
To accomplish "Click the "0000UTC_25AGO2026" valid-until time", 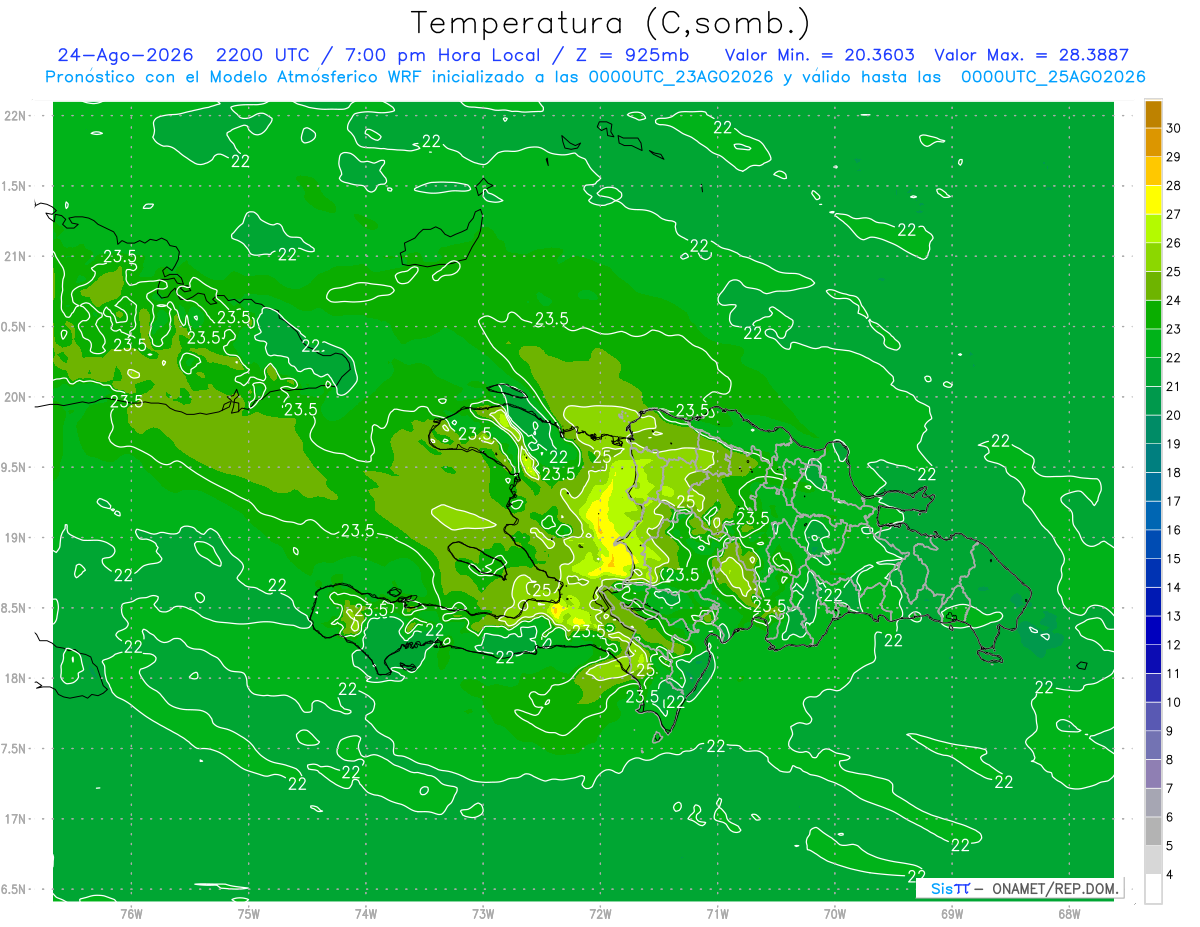I will [x=1053, y=77].
